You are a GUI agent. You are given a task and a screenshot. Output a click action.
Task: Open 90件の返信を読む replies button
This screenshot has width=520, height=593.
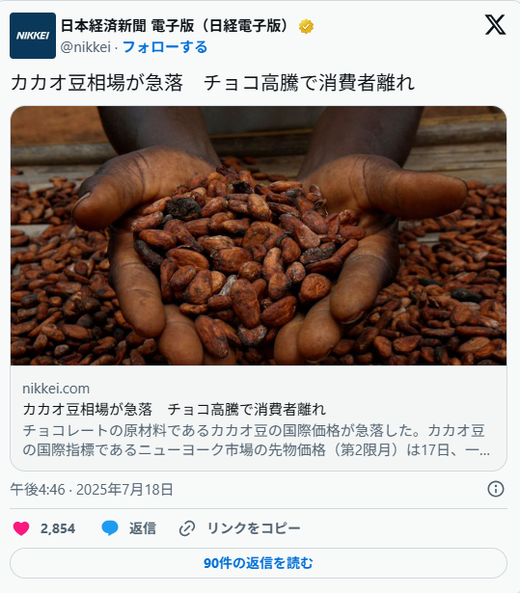click(x=259, y=563)
